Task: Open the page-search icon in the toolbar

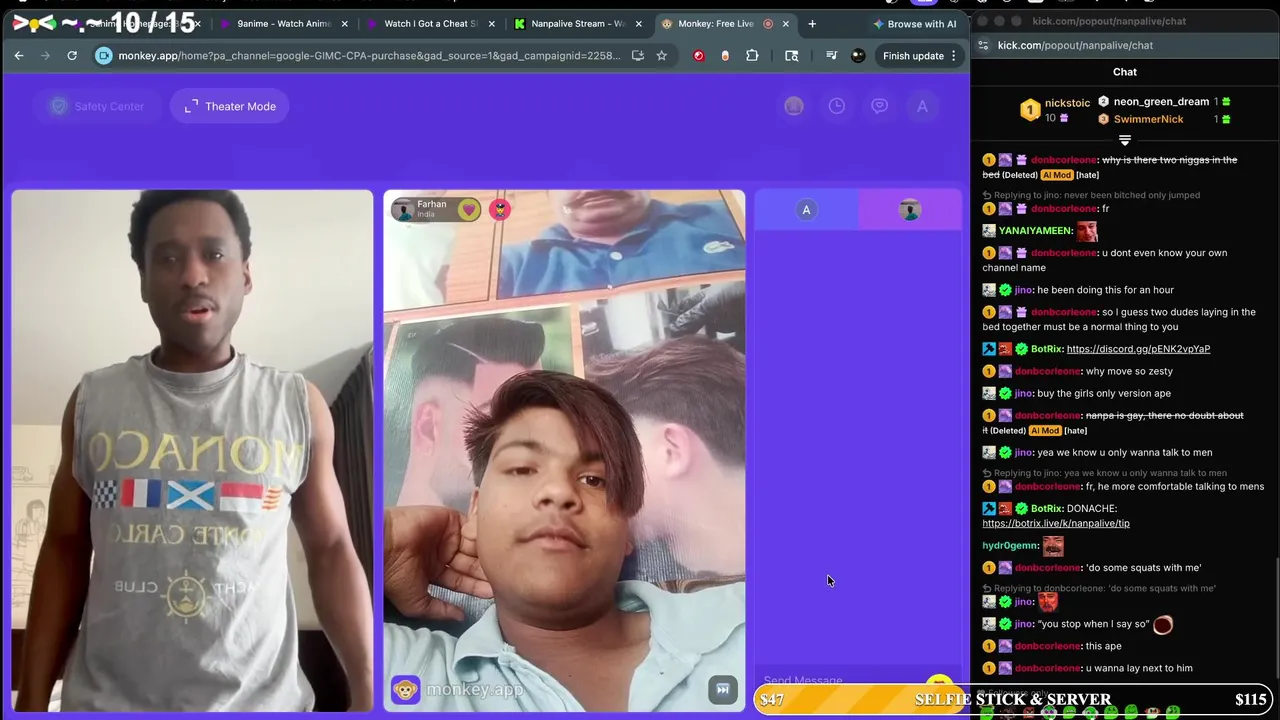Action: click(791, 56)
